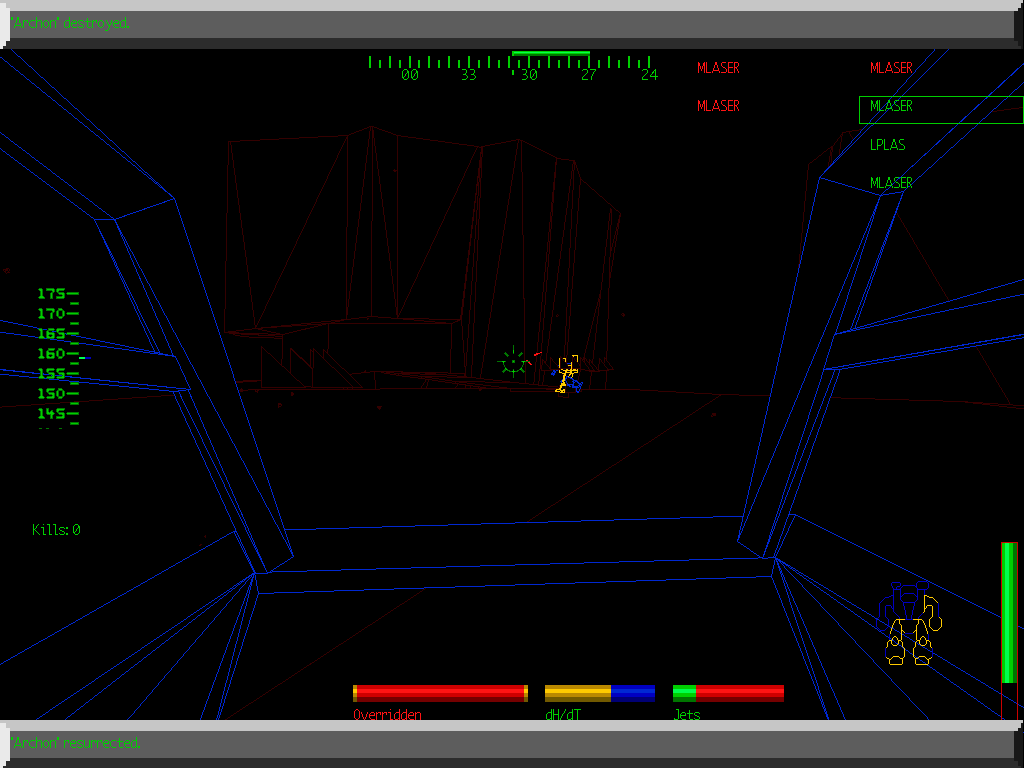This screenshot has width=1024, height=768.
Task: Click the white marker on speed gauge
Action: tap(82, 358)
